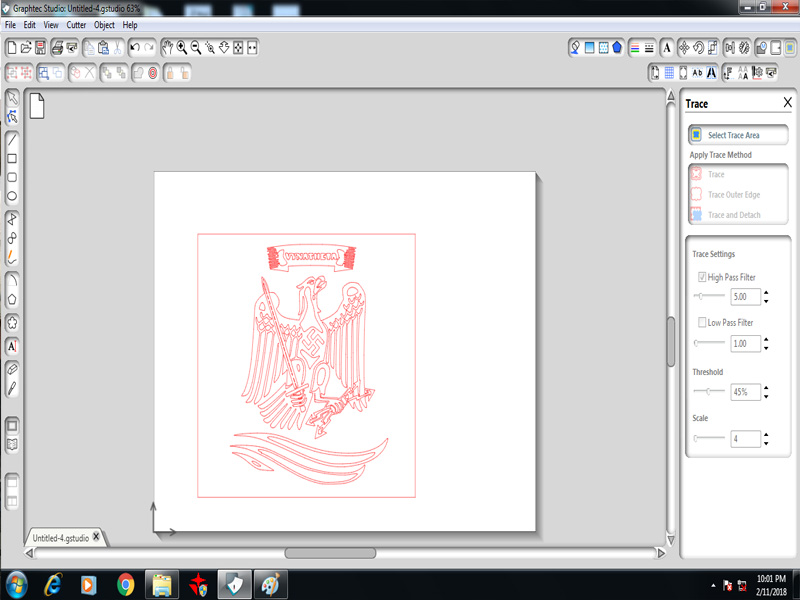Image resolution: width=800 pixels, height=600 pixels.
Task: Open the Trace panel icon in toolbar
Action: 790,47
